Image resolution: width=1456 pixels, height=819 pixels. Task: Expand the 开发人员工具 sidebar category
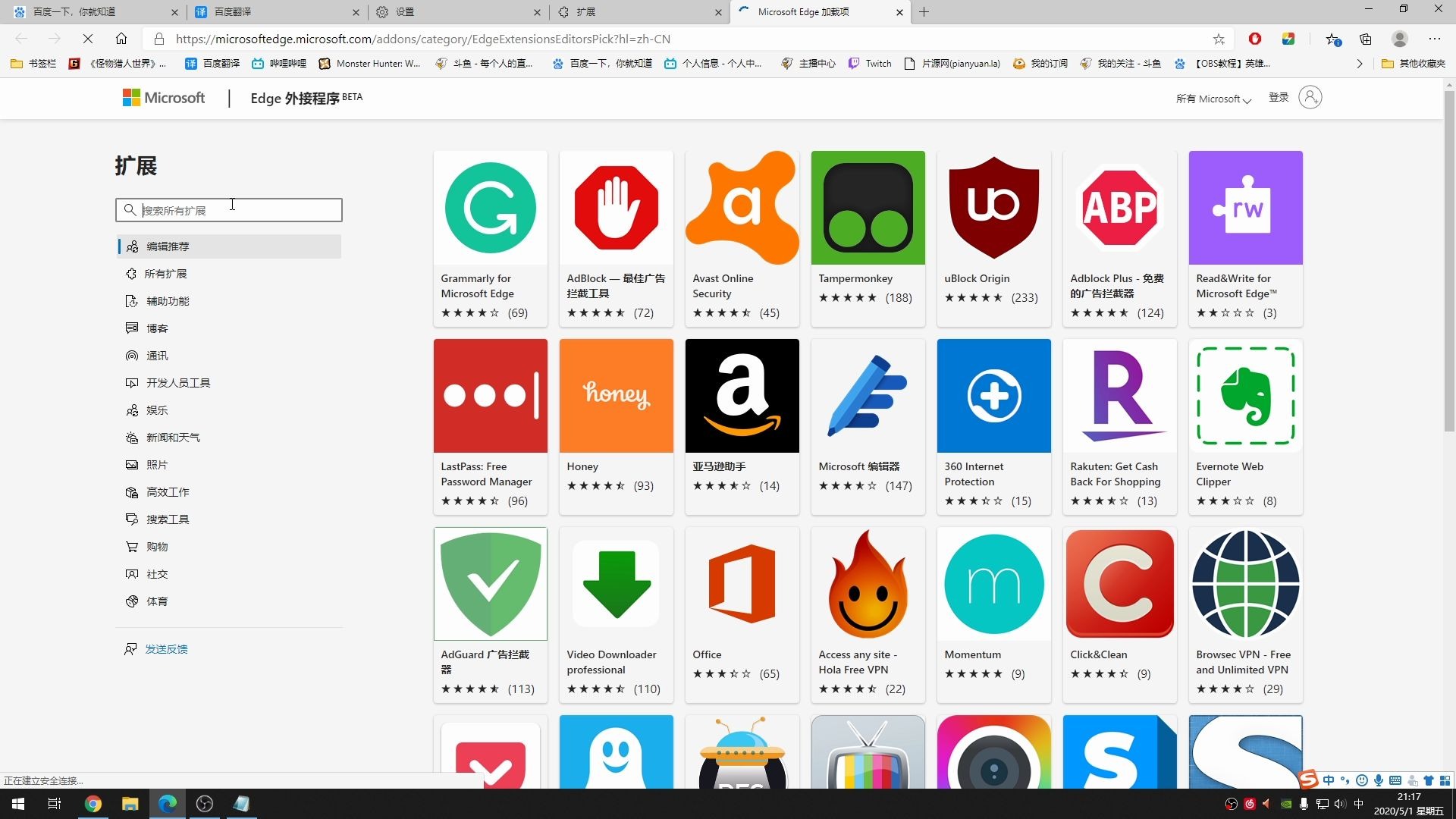pos(180,382)
